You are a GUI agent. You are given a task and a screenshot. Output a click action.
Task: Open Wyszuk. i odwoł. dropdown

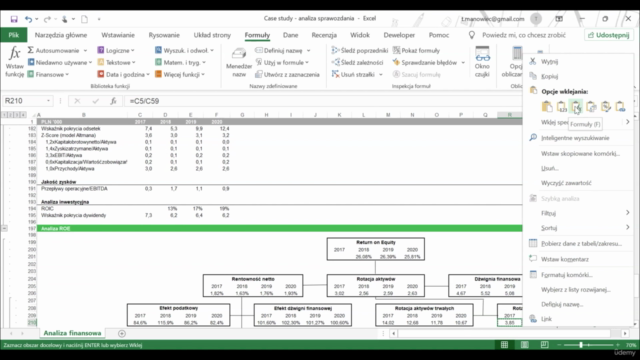pos(184,51)
